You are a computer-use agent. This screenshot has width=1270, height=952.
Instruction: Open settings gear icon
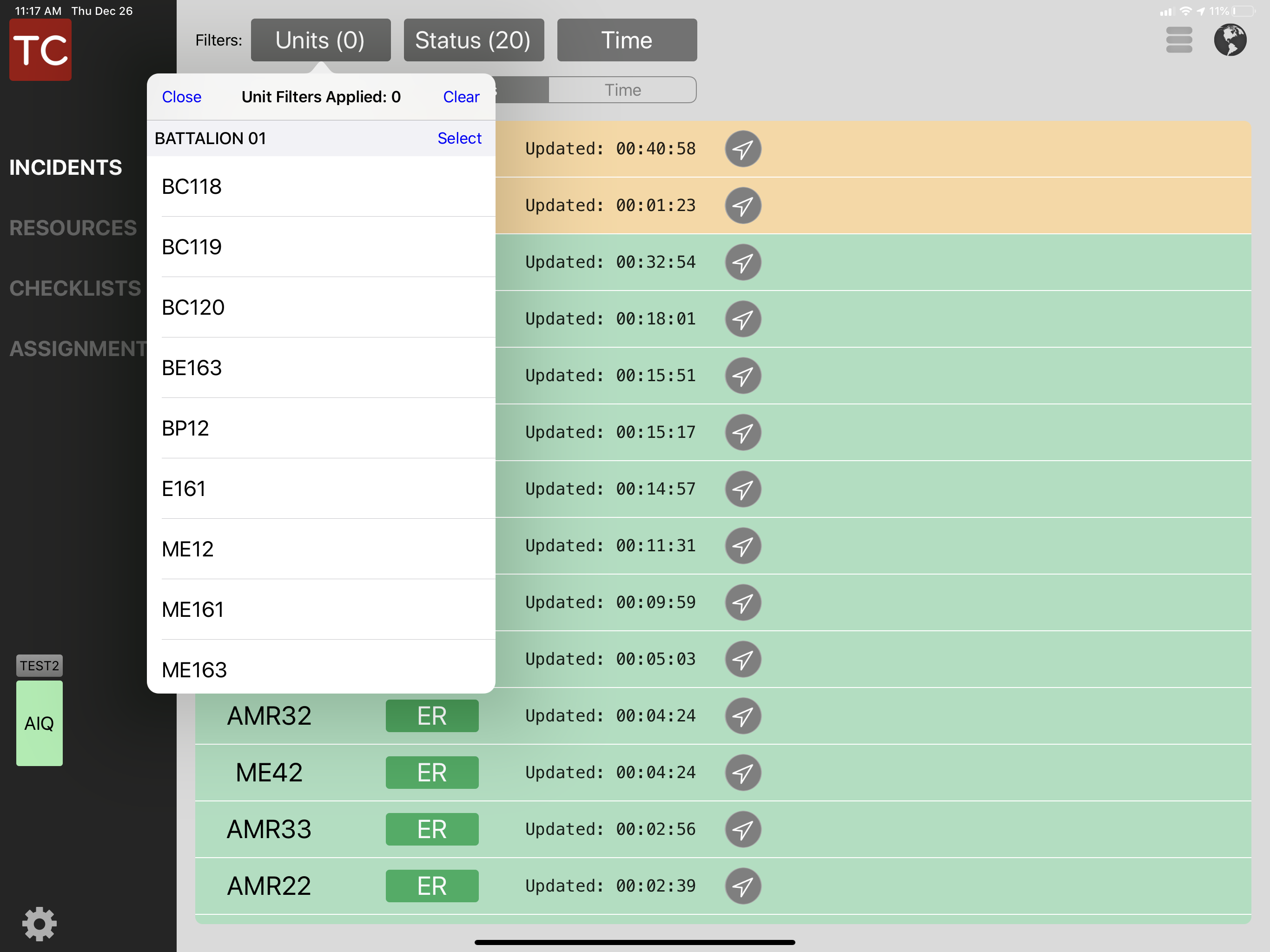(39, 923)
